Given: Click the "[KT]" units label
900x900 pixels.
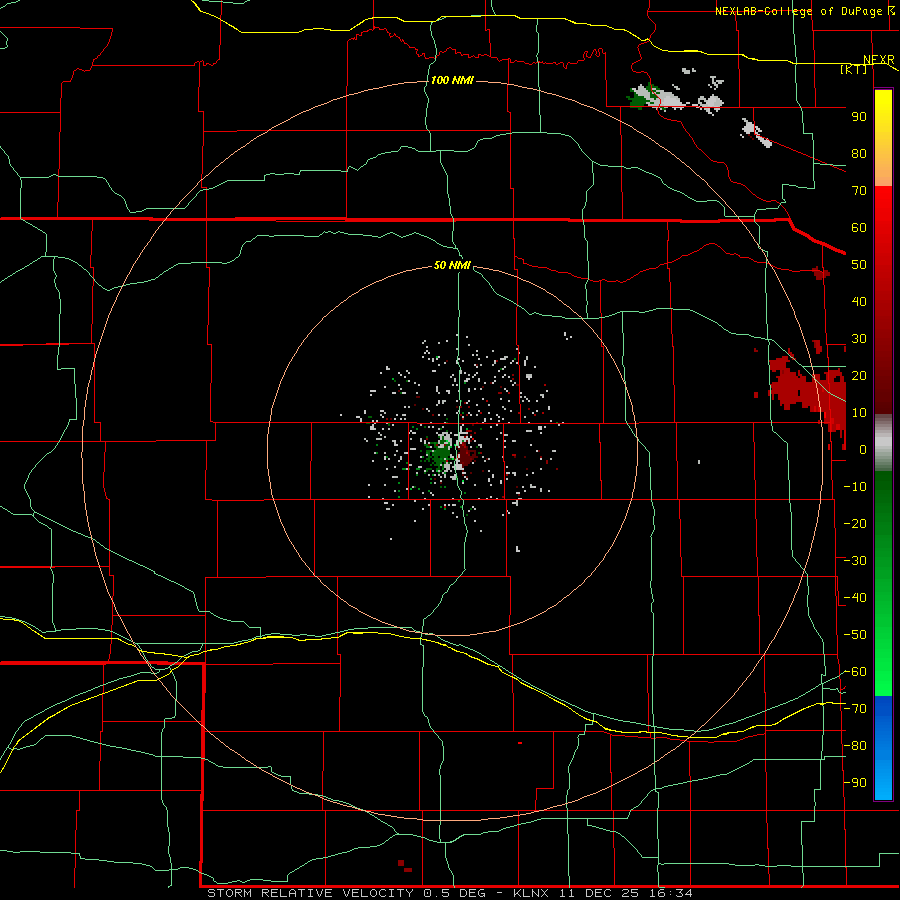Looking at the screenshot, I should pyautogui.click(x=854, y=69).
